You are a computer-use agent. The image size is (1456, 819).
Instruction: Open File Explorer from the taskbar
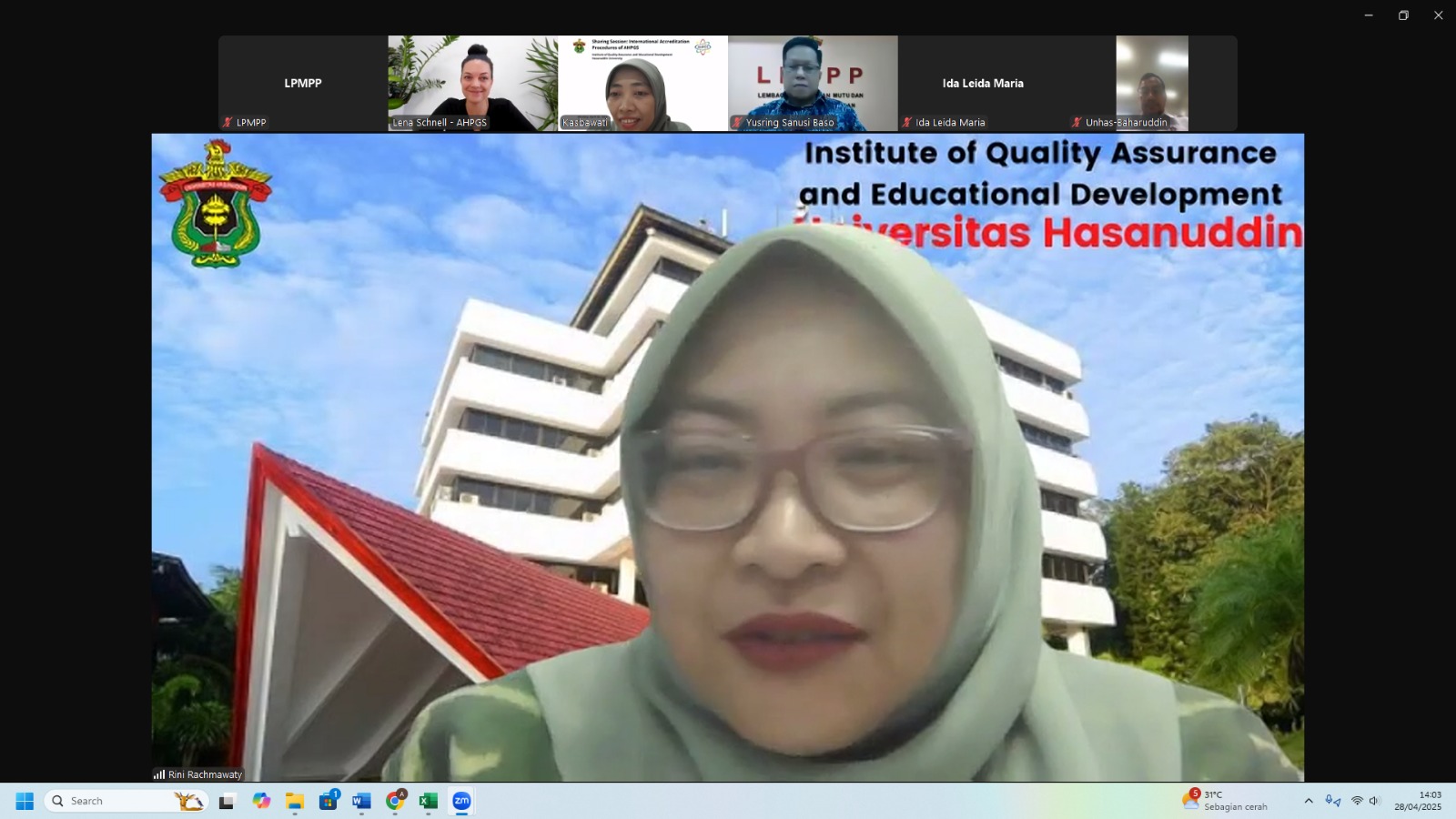295,801
